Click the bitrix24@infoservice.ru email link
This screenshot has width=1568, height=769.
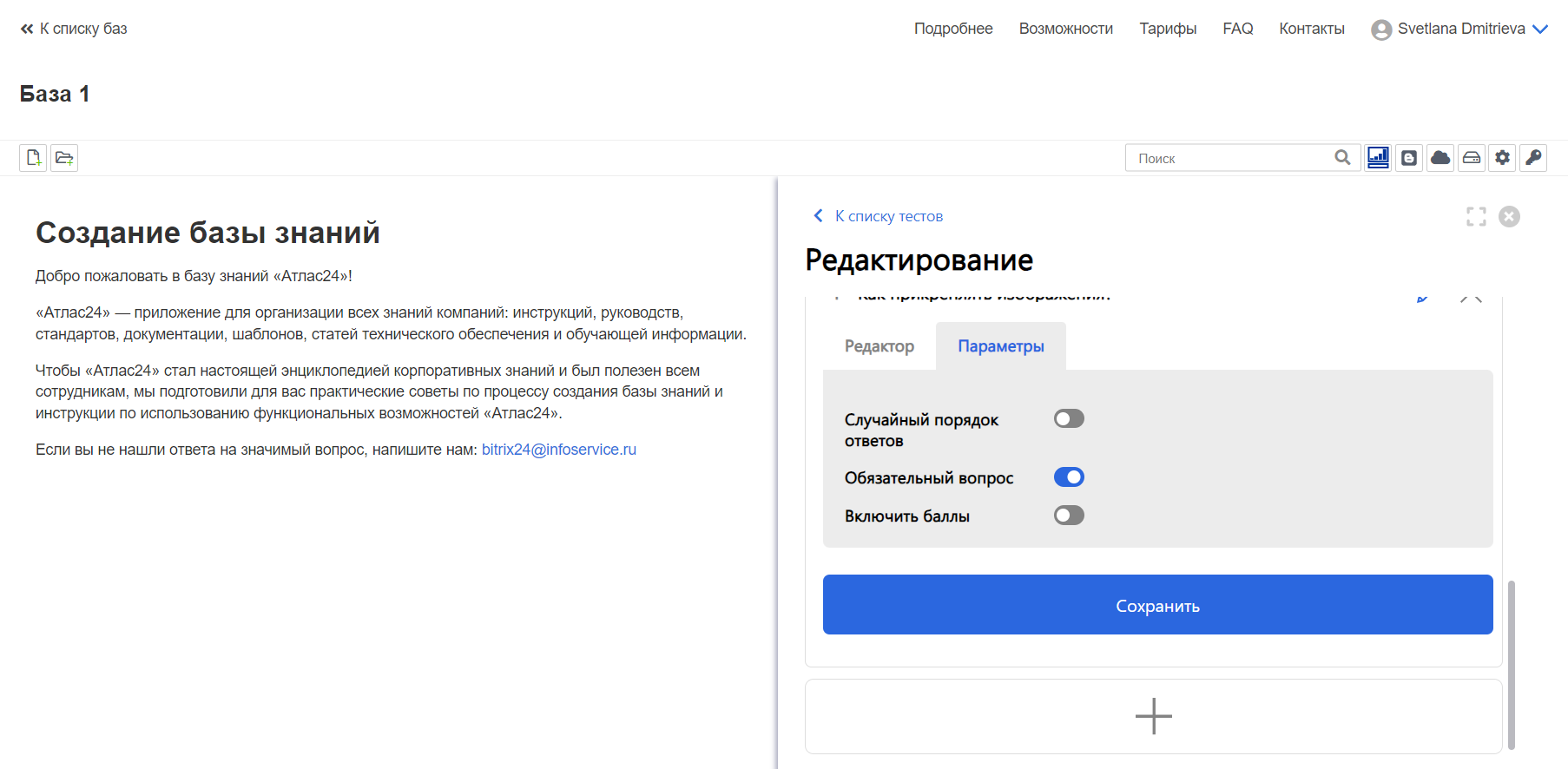point(559,450)
